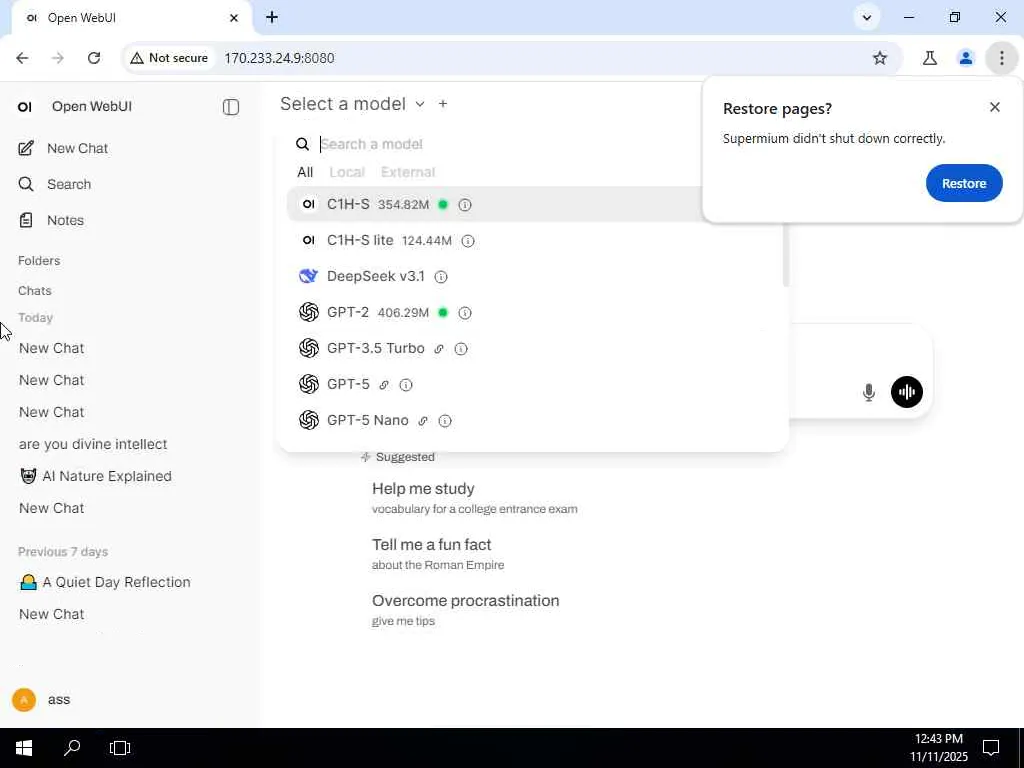Screen dimensions: 1024x768
Task: Open the browser profile avatar icon
Action: [x=965, y=58]
